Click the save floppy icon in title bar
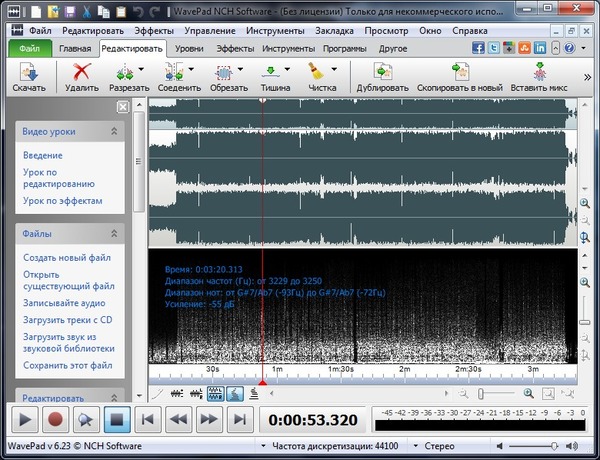Viewport: 600px width, 460px height. tap(70, 11)
